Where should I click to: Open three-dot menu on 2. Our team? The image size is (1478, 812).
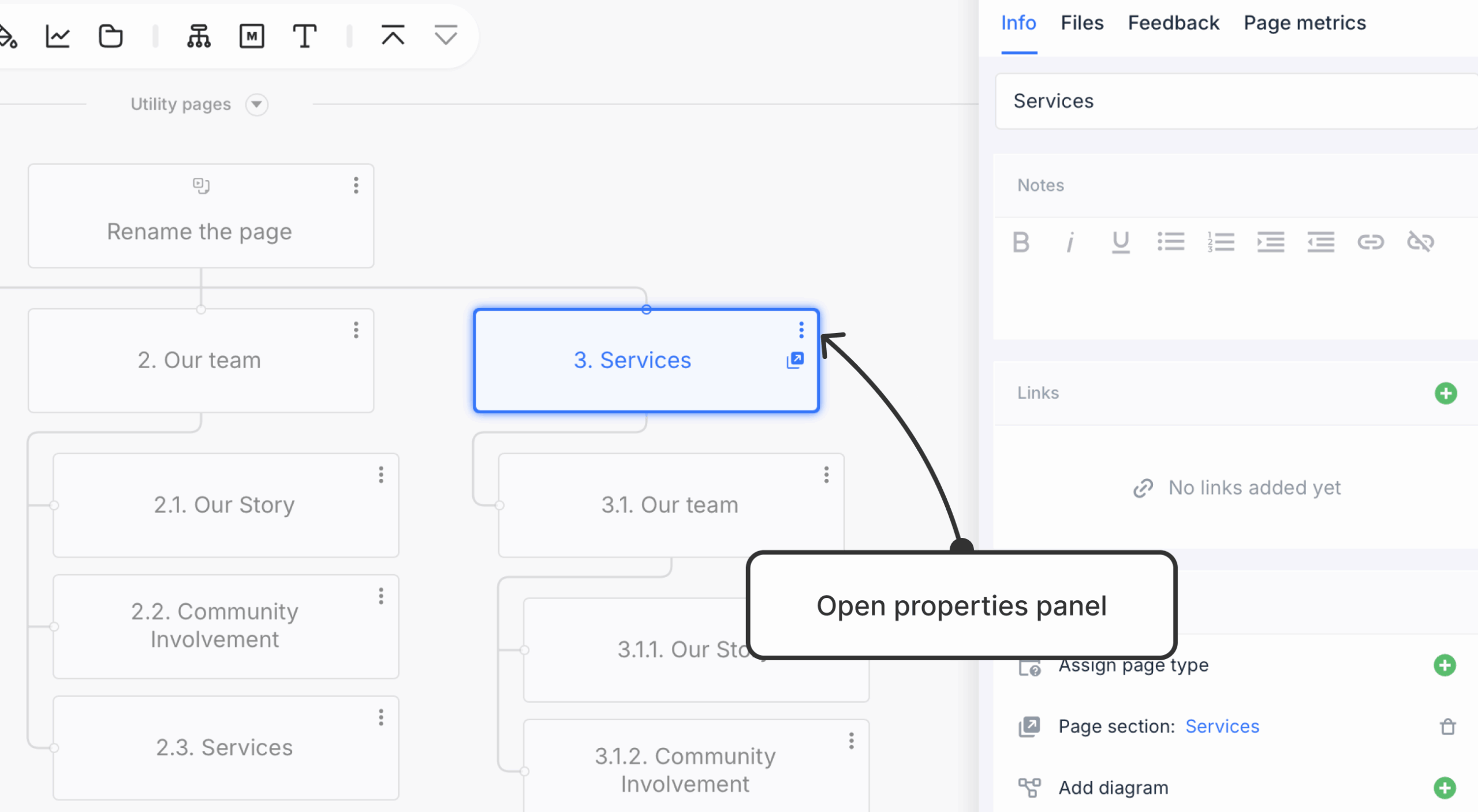pos(356,330)
